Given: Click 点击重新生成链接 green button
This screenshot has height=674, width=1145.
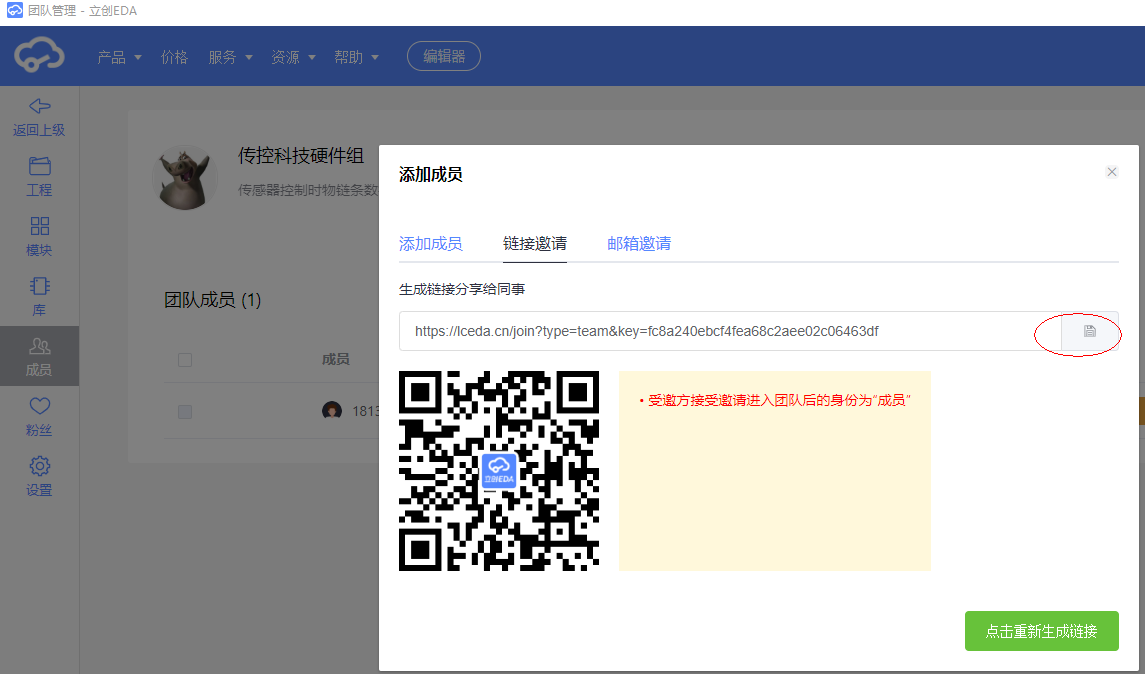Looking at the screenshot, I should [x=1041, y=631].
